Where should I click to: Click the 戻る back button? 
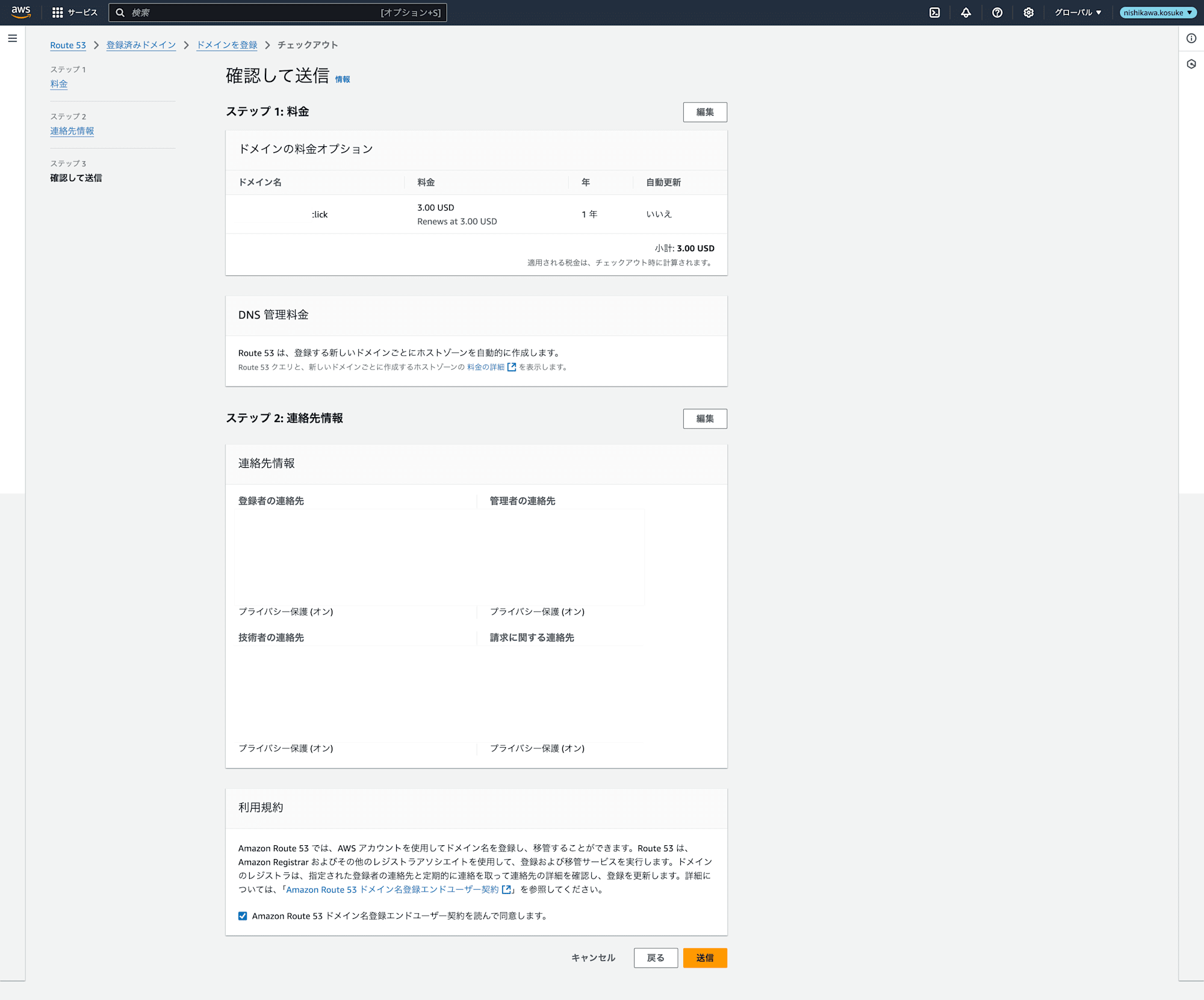[x=655, y=958]
